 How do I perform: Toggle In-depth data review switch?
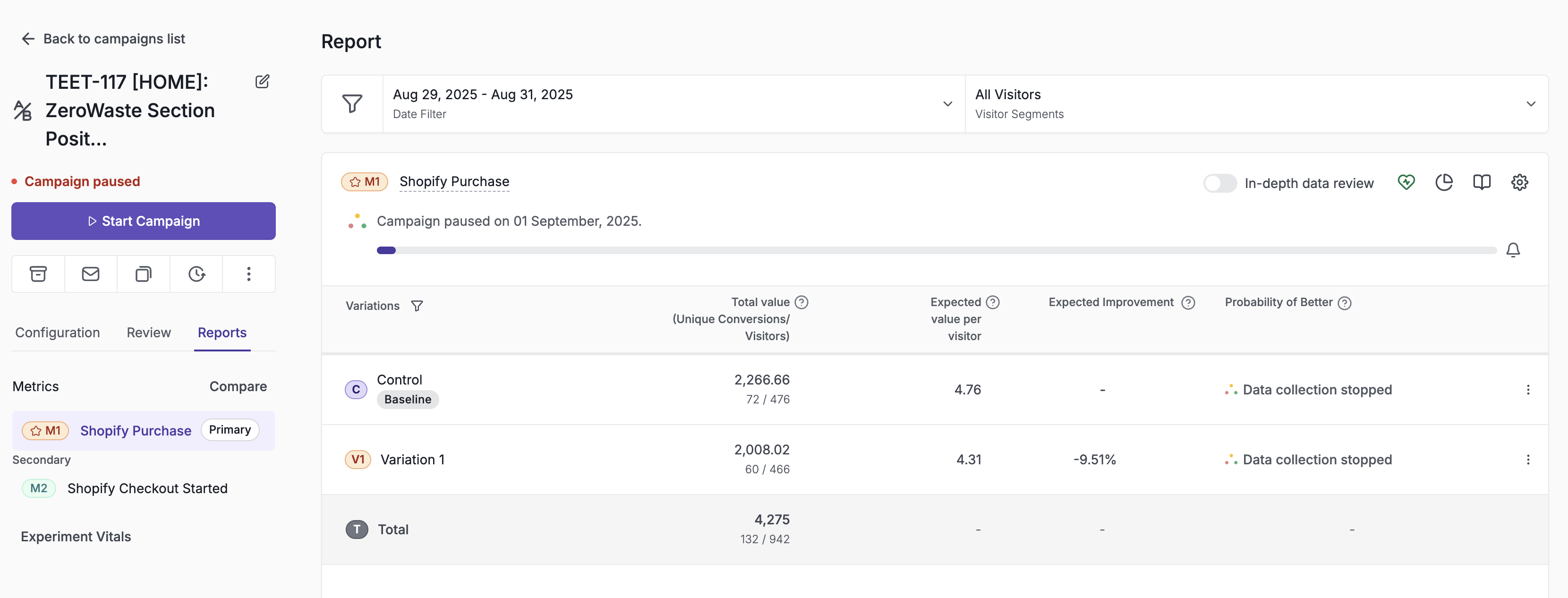tap(1220, 183)
